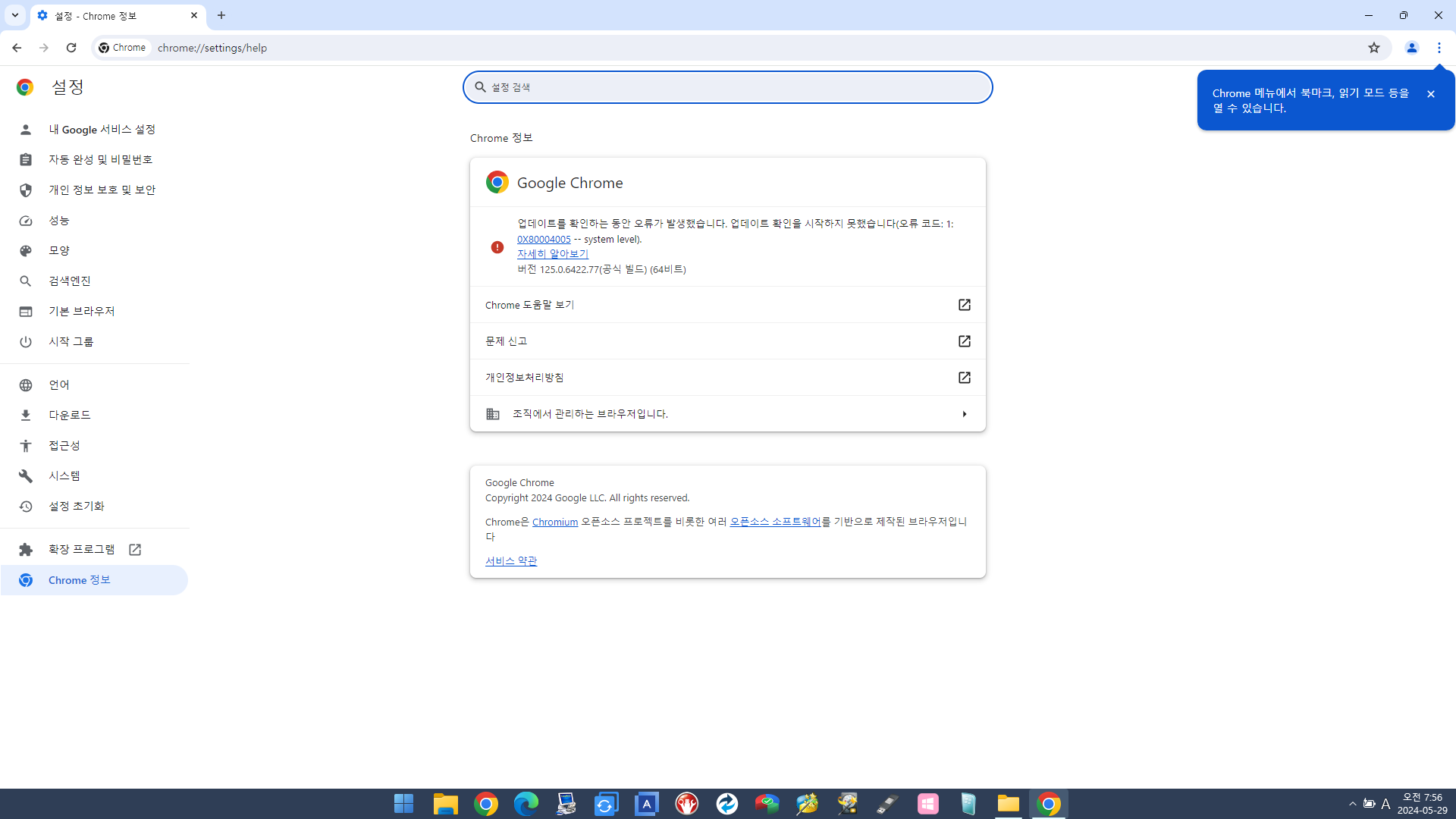
Task: Bookmark this page with the star icon
Action: [x=1373, y=47]
